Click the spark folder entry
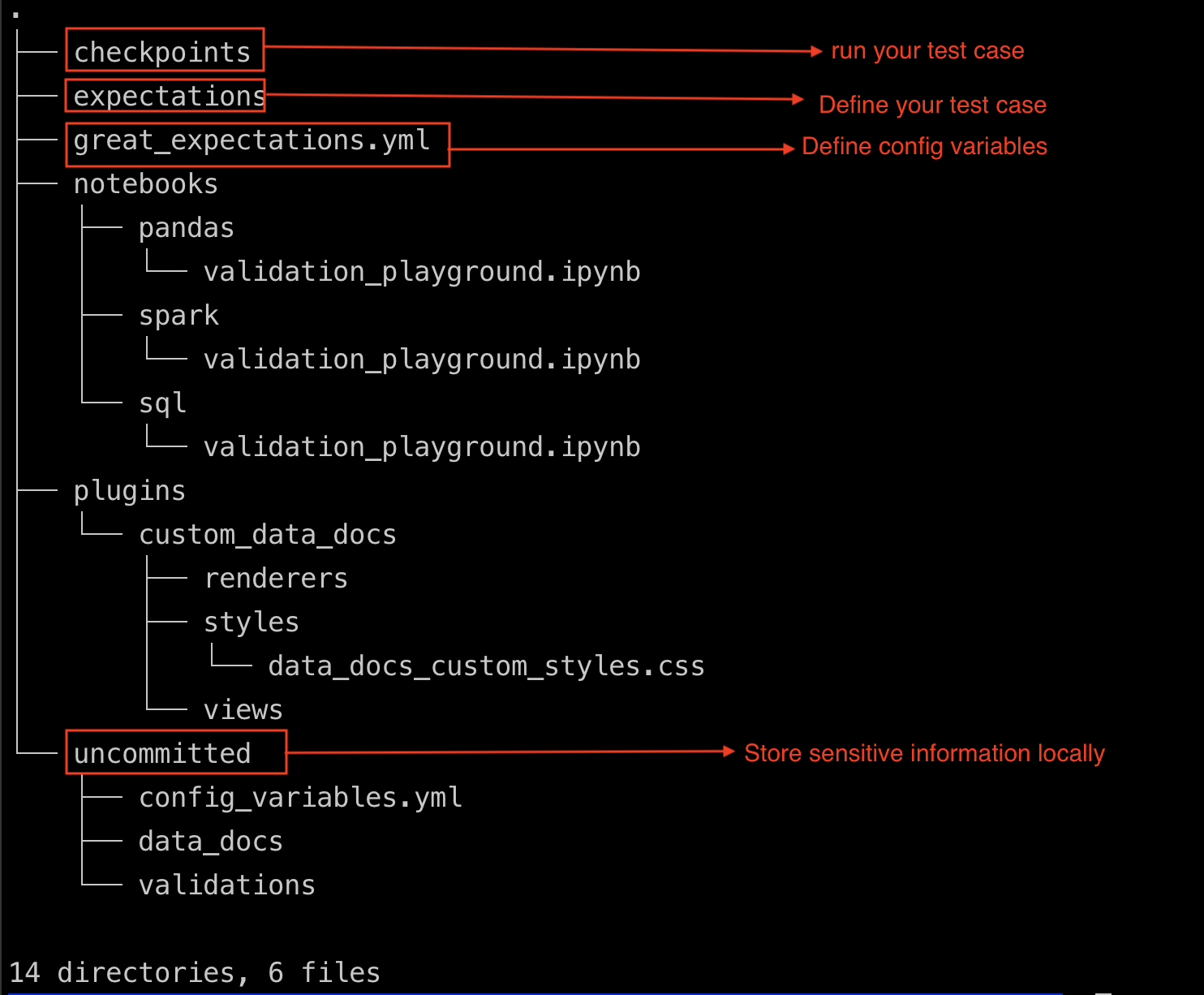The width and height of the screenshot is (1204, 995). [x=178, y=316]
